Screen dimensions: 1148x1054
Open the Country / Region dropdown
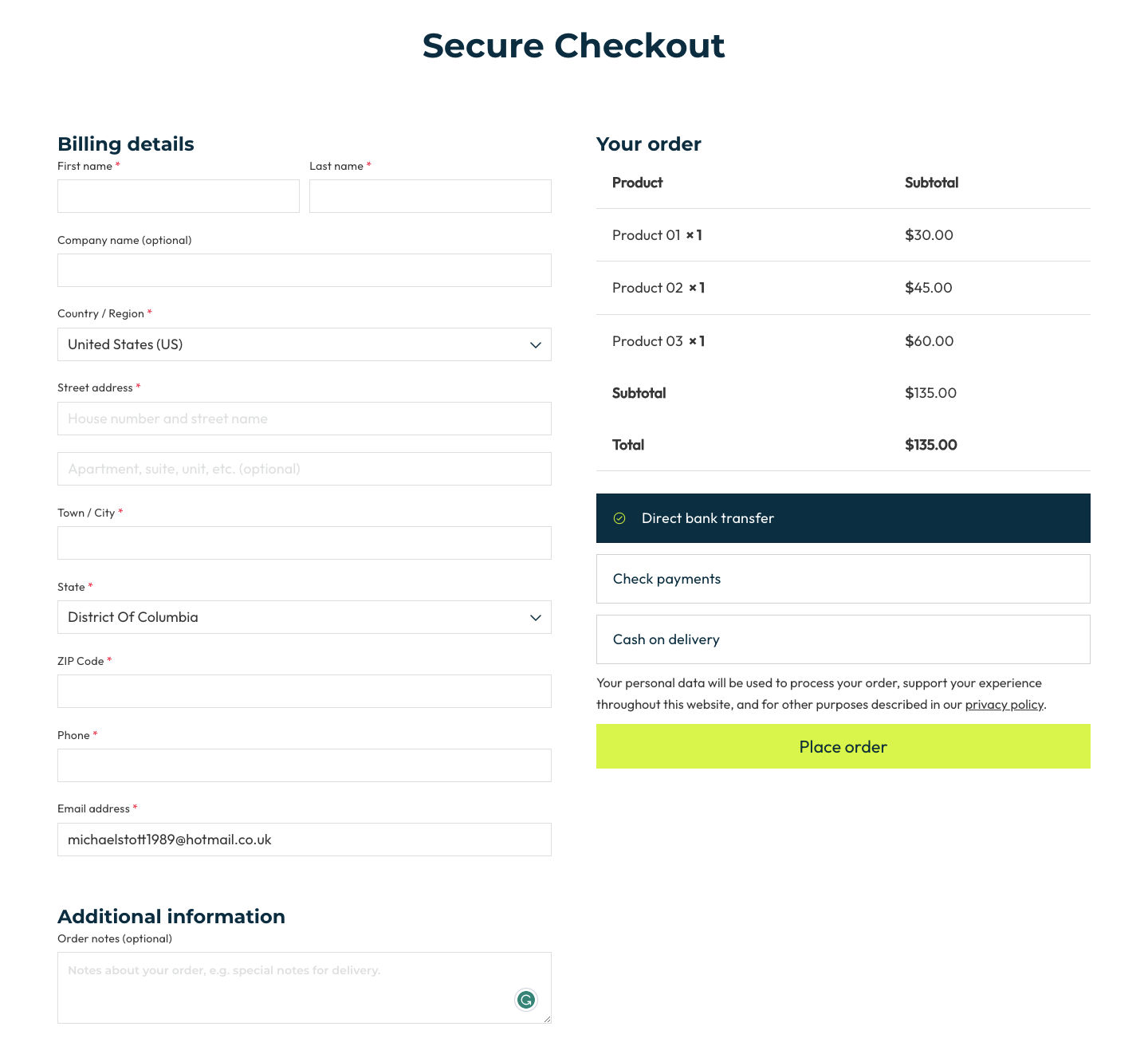tap(304, 344)
